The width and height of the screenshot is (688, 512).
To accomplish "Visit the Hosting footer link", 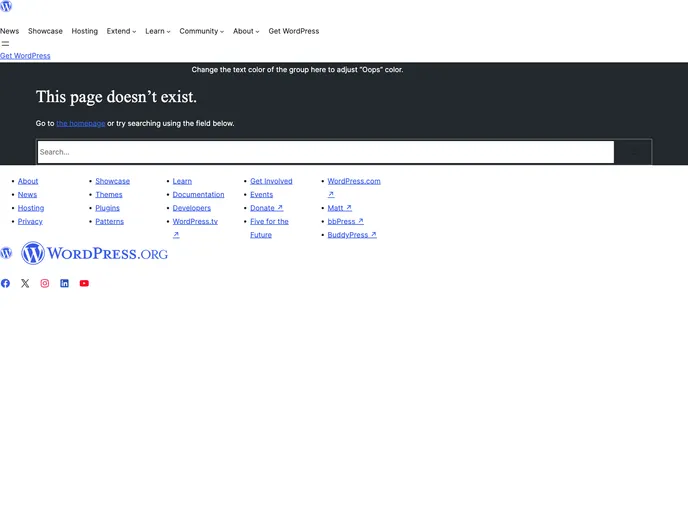I will [x=31, y=208].
